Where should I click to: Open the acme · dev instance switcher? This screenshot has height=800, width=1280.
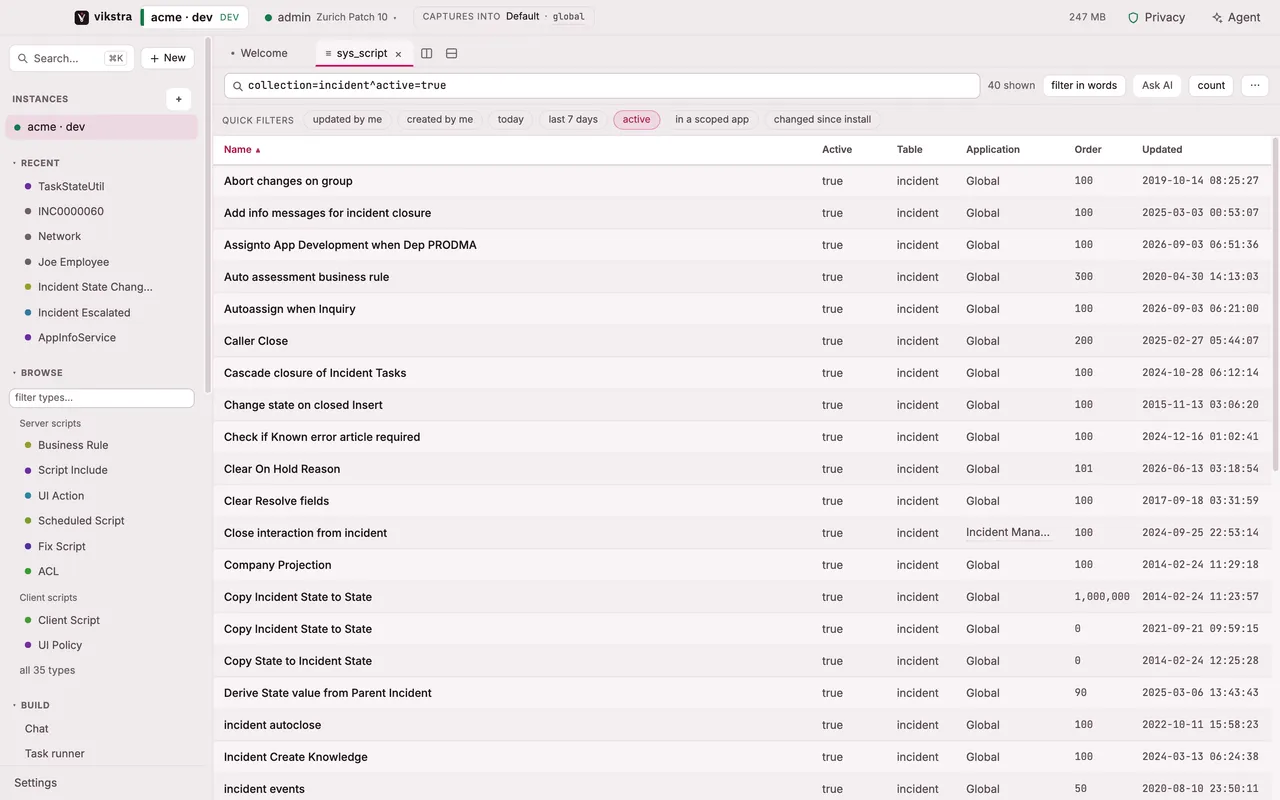coord(195,17)
